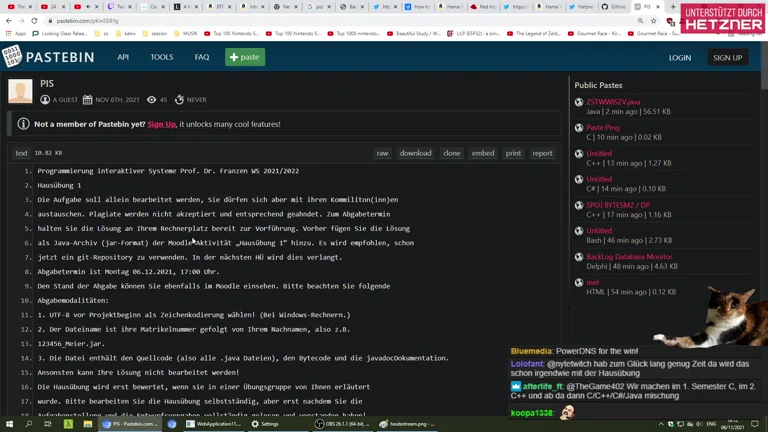Click the Sign Up link in banner
The image size is (768, 432).
pyautogui.click(x=161, y=124)
